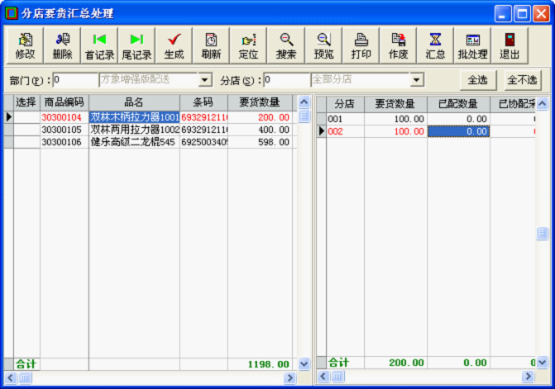
Task: Click the 分店 column header in right table
Action: (x=345, y=104)
